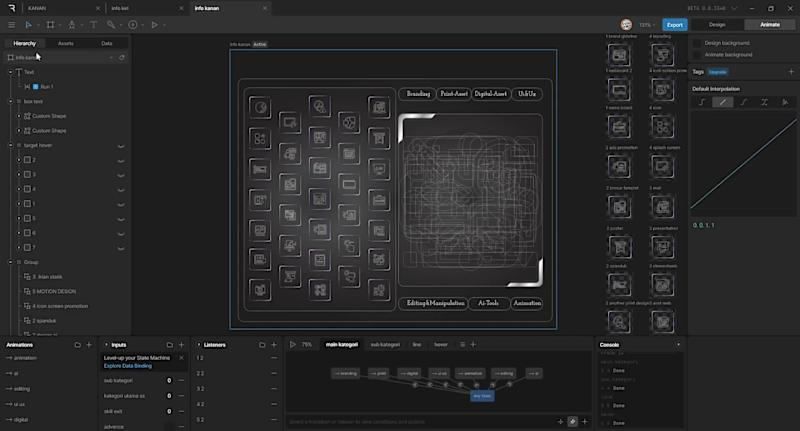Switch to Animate mode
Screen dimensions: 800x431
[x=769, y=24]
